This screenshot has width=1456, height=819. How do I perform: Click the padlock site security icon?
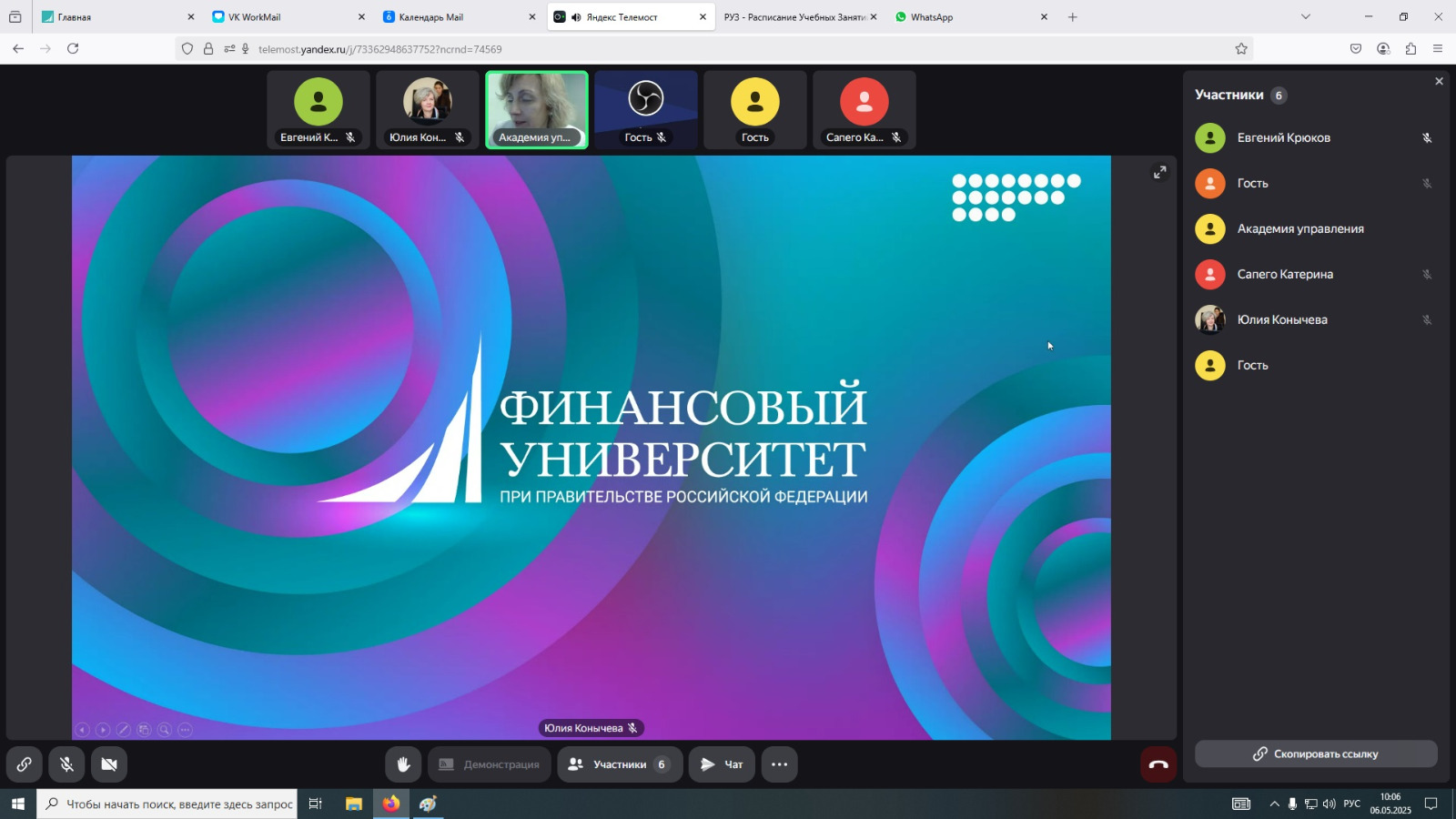coord(208,49)
